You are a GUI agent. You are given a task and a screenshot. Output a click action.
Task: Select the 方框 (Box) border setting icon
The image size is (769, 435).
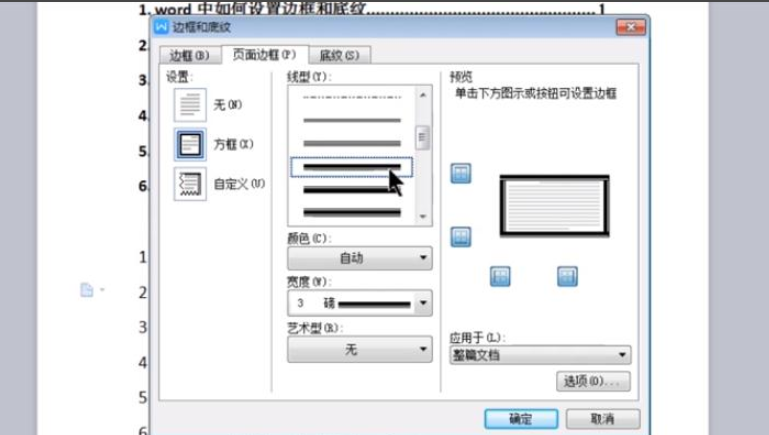point(190,145)
